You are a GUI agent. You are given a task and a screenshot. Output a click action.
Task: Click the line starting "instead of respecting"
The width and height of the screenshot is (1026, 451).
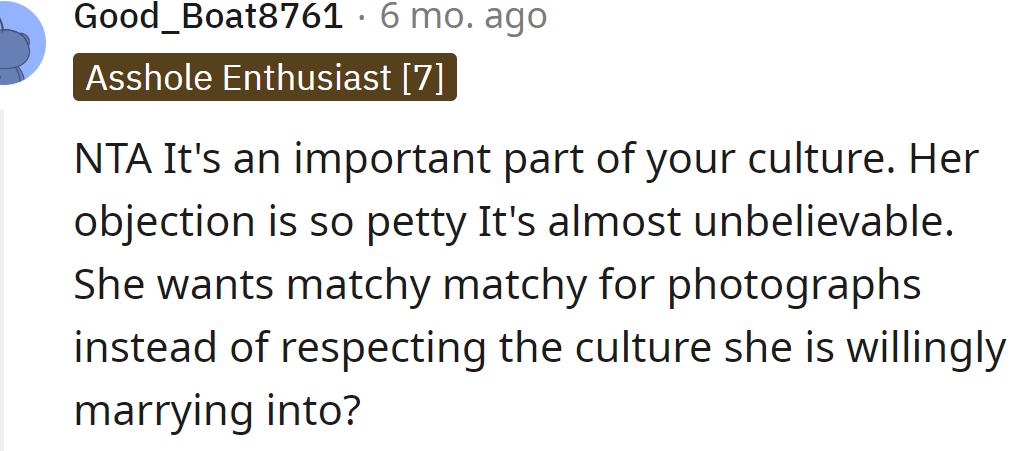point(538,348)
